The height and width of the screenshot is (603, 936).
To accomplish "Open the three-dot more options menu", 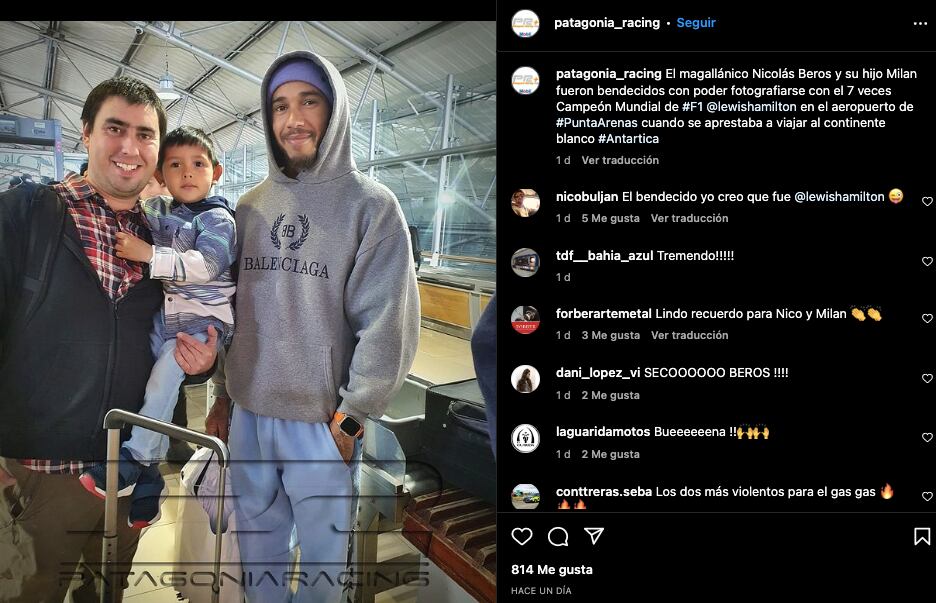I will (920, 23).
